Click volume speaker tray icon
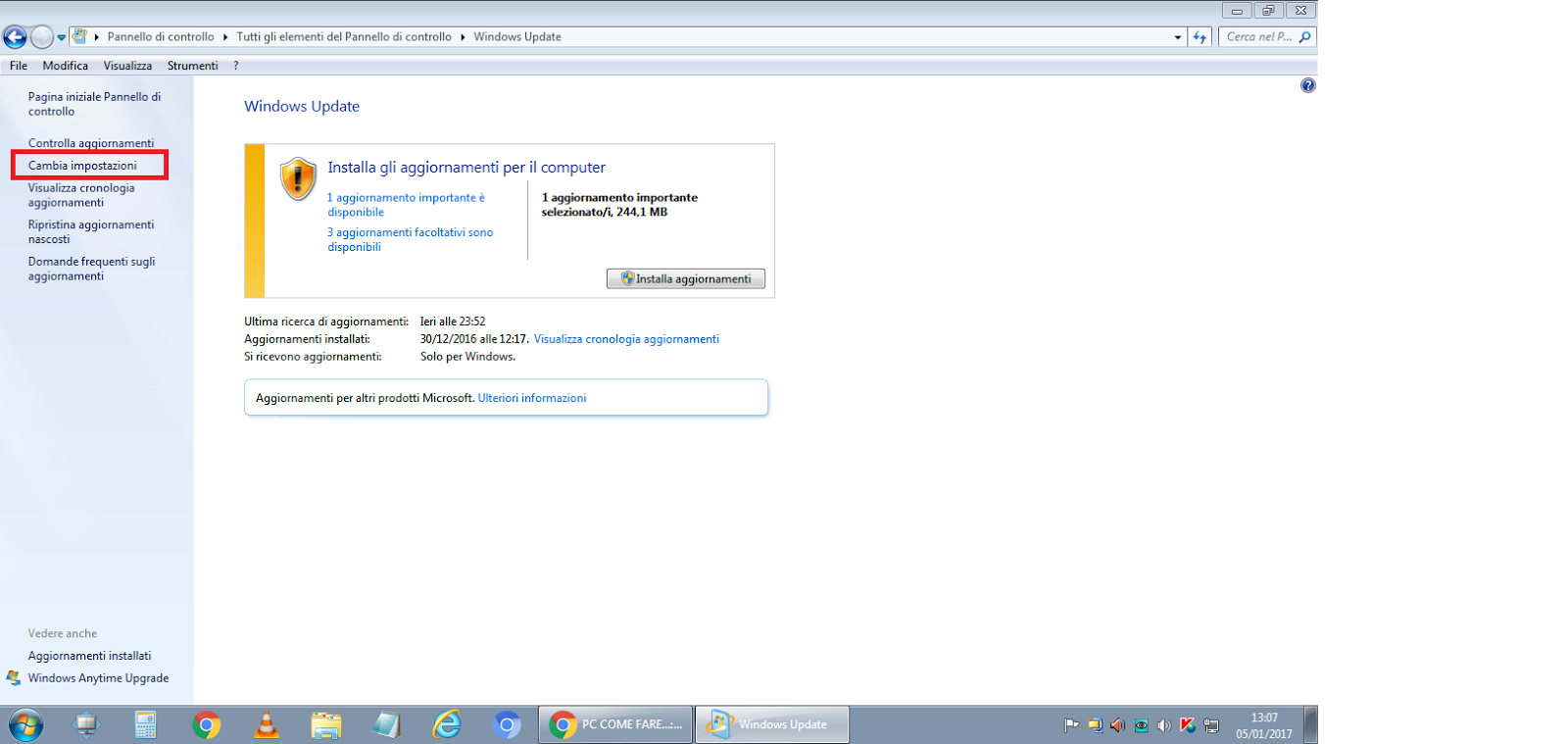This screenshot has width=1568, height=744. 1164,726
